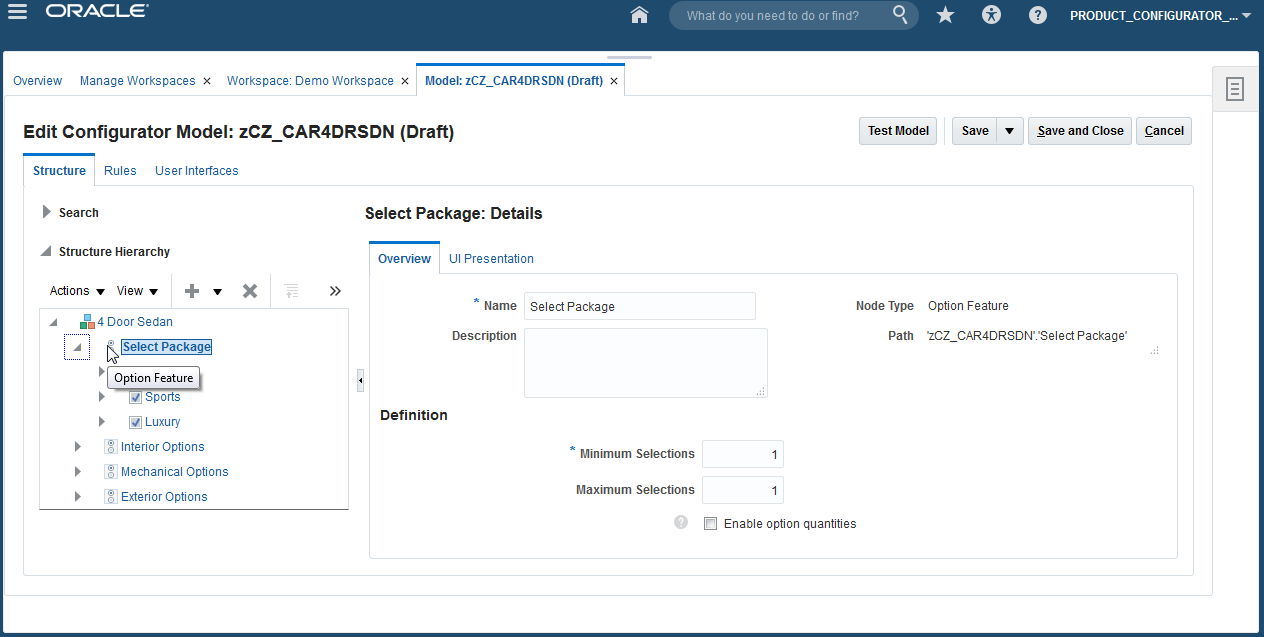Click the Test Model button
Image resolution: width=1264 pixels, height=637 pixels.
(897, 130)
